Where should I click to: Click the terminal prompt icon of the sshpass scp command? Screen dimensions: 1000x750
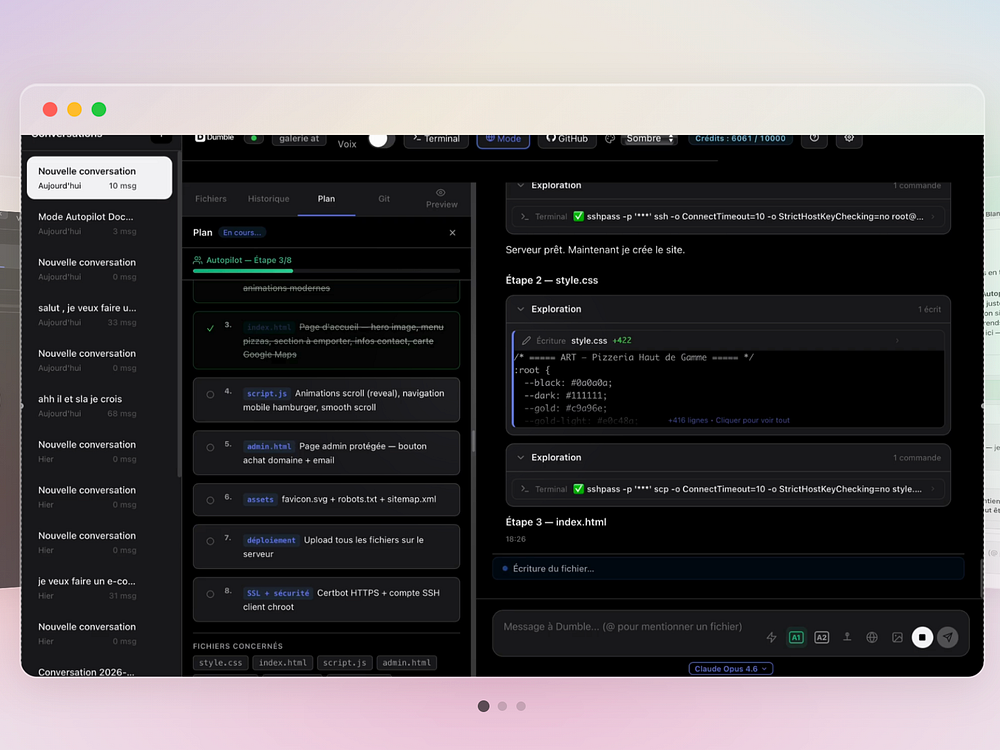click(x=524, y=489)
